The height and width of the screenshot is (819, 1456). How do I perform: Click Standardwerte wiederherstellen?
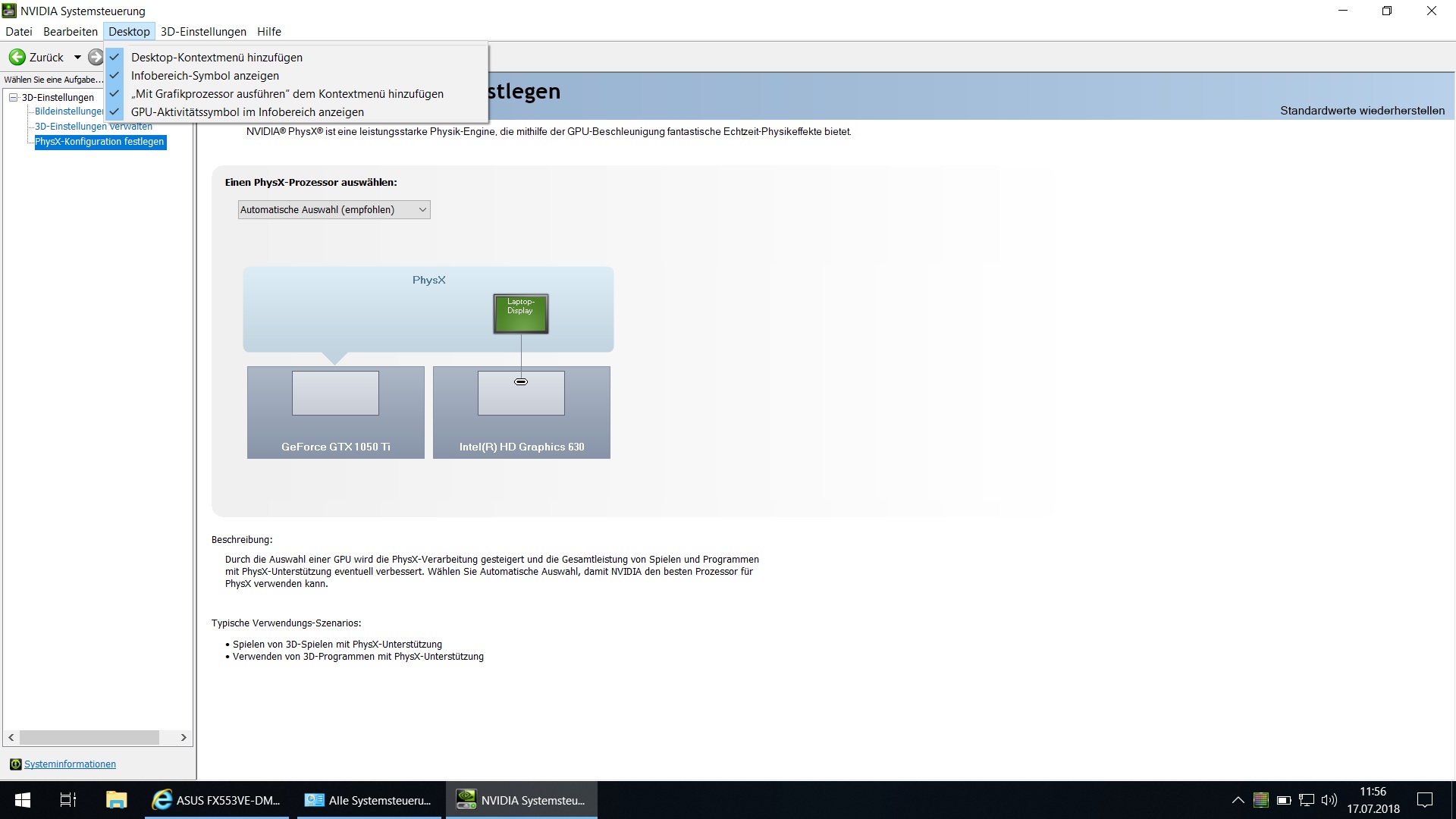click(x=1362, y=111)
